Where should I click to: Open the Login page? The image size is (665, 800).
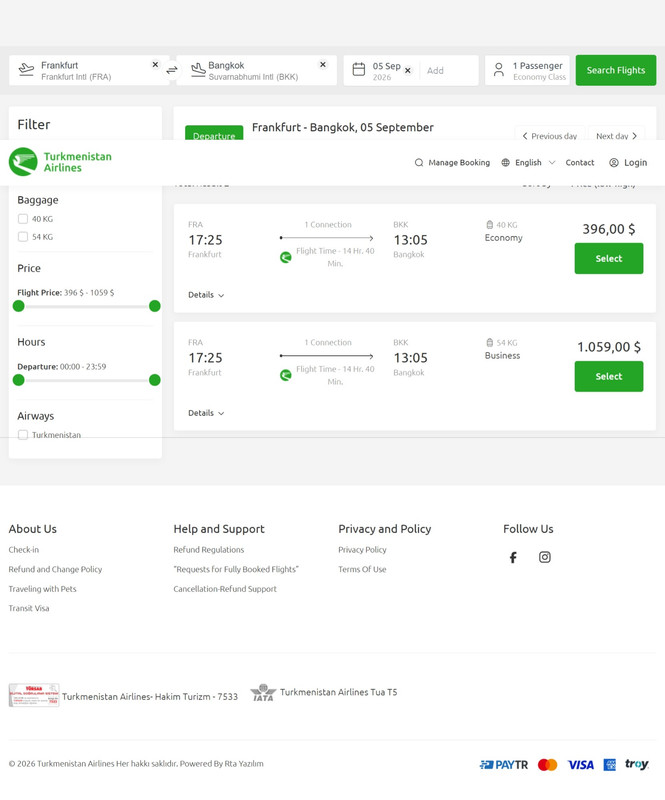628,163
